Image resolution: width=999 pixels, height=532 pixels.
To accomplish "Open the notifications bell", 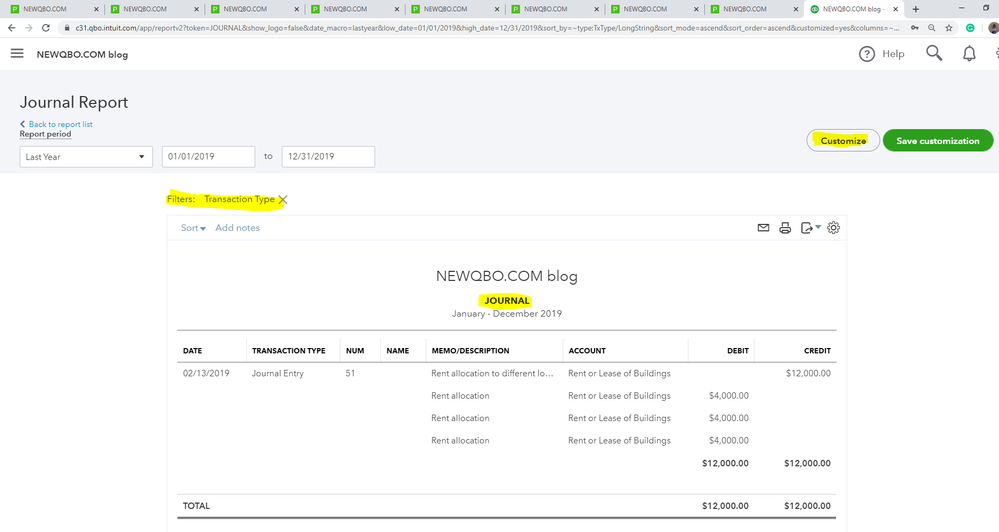I will point(969,54).
